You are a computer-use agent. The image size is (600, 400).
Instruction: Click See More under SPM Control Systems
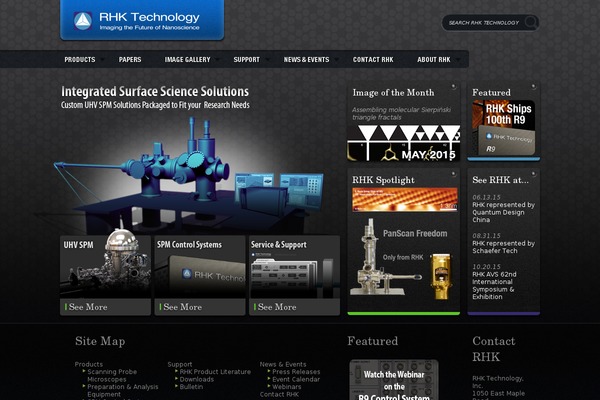[x=183, y=307]
